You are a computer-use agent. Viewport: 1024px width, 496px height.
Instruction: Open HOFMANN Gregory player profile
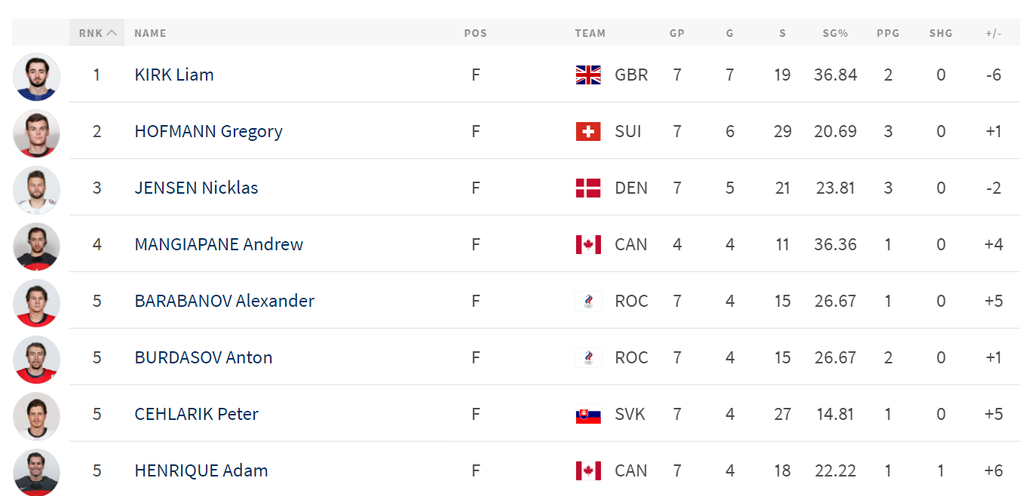click(x=208, y=131)
